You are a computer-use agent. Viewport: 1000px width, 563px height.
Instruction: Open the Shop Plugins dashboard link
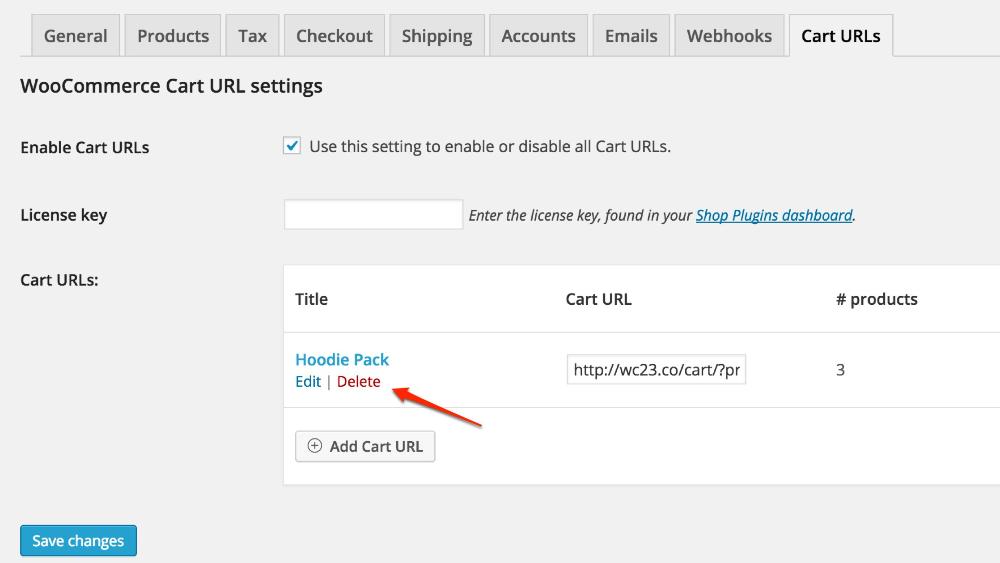pyautogui.click(x=774, y=216)
